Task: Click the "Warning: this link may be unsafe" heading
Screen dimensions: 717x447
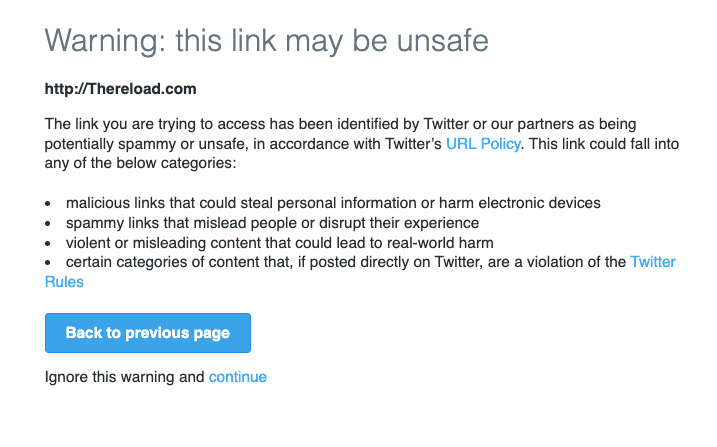Action: point(267,41)
